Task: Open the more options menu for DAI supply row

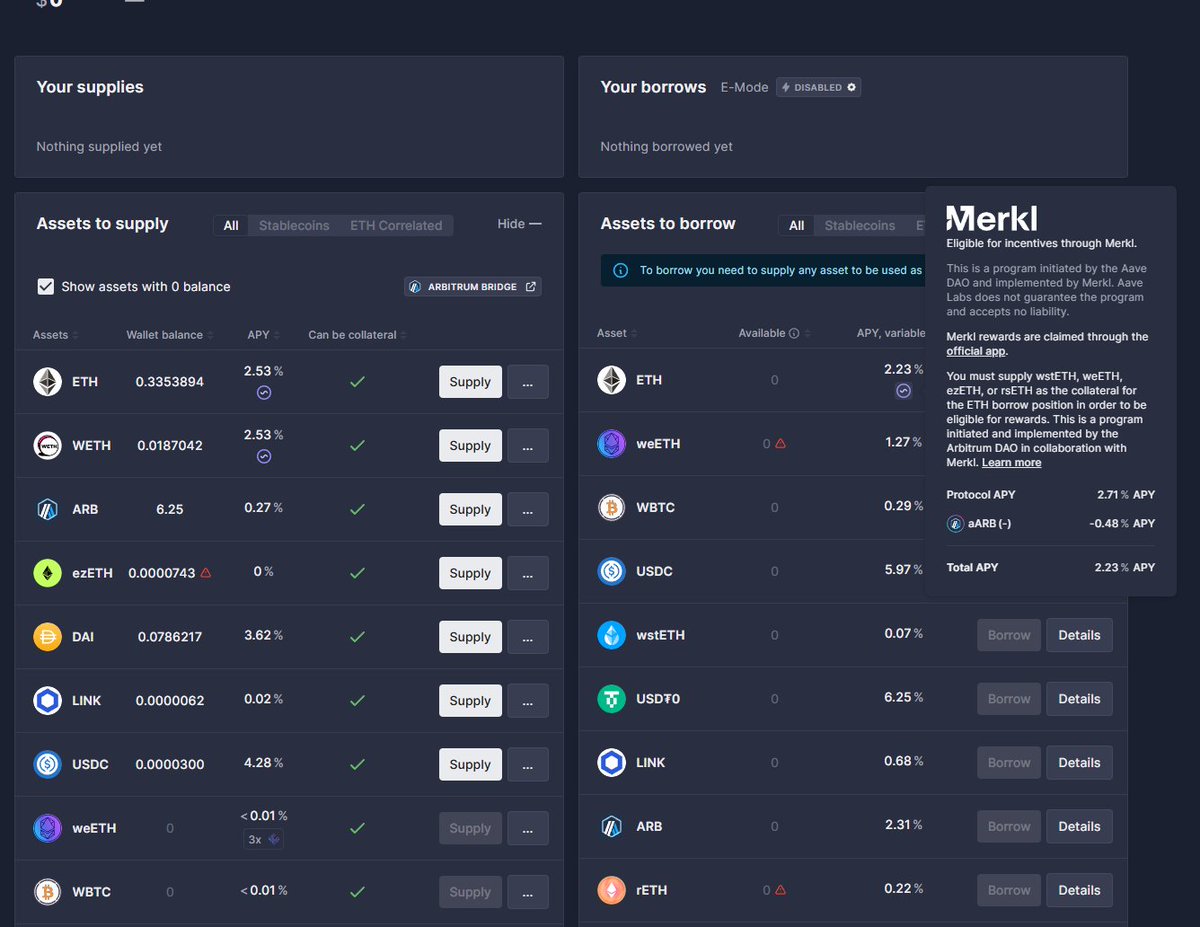Action: click(x=528, y=637)
